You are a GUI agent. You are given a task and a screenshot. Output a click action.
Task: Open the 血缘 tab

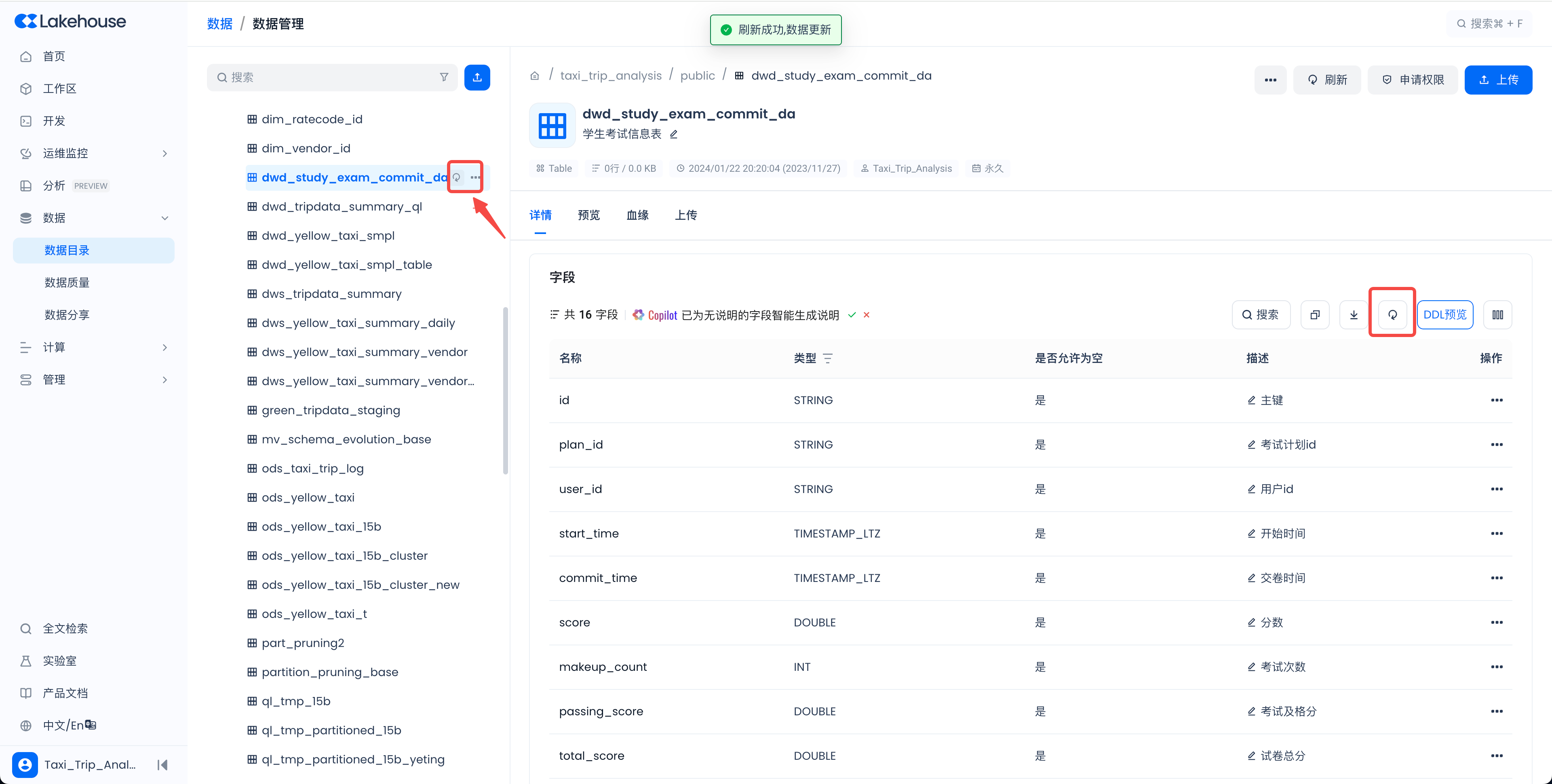637,215
